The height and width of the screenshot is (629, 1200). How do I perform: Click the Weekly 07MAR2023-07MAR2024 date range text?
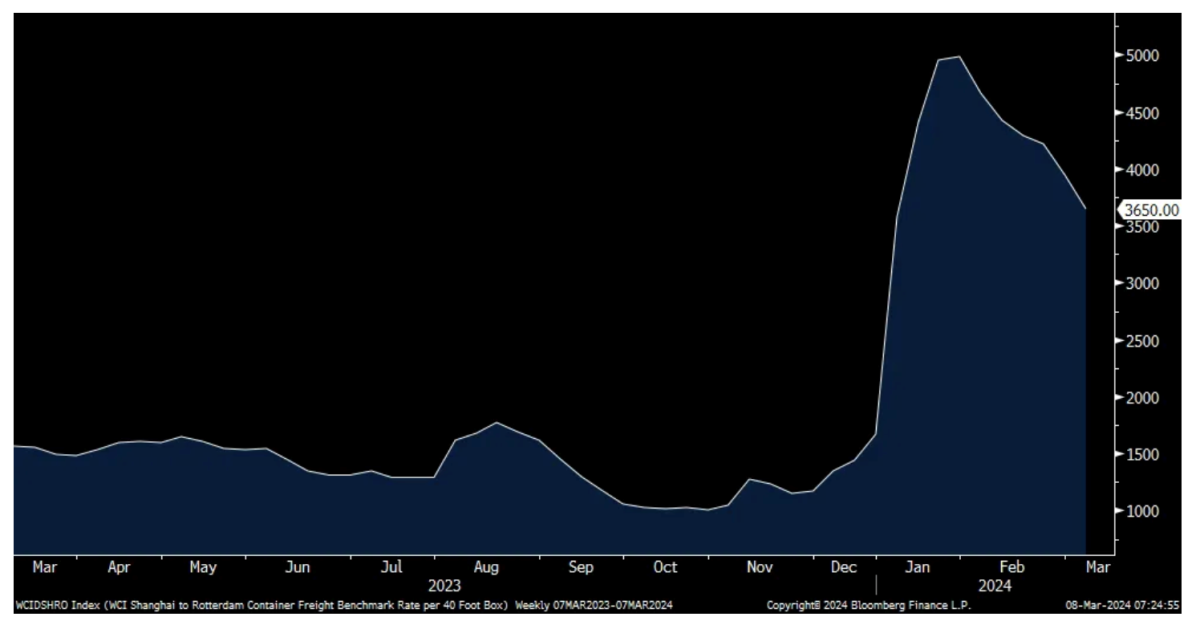pos(593,605)
